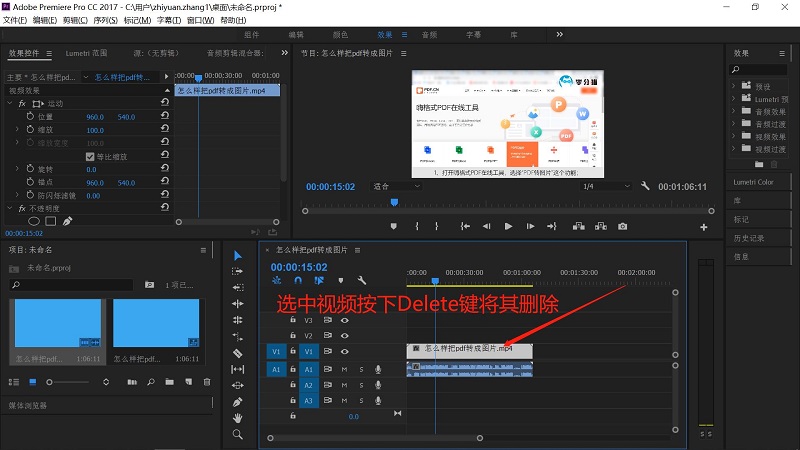Select the ellipse mask tool under Opacity
This screenshot has width=800, height=450.
click(x=34, y=221)
